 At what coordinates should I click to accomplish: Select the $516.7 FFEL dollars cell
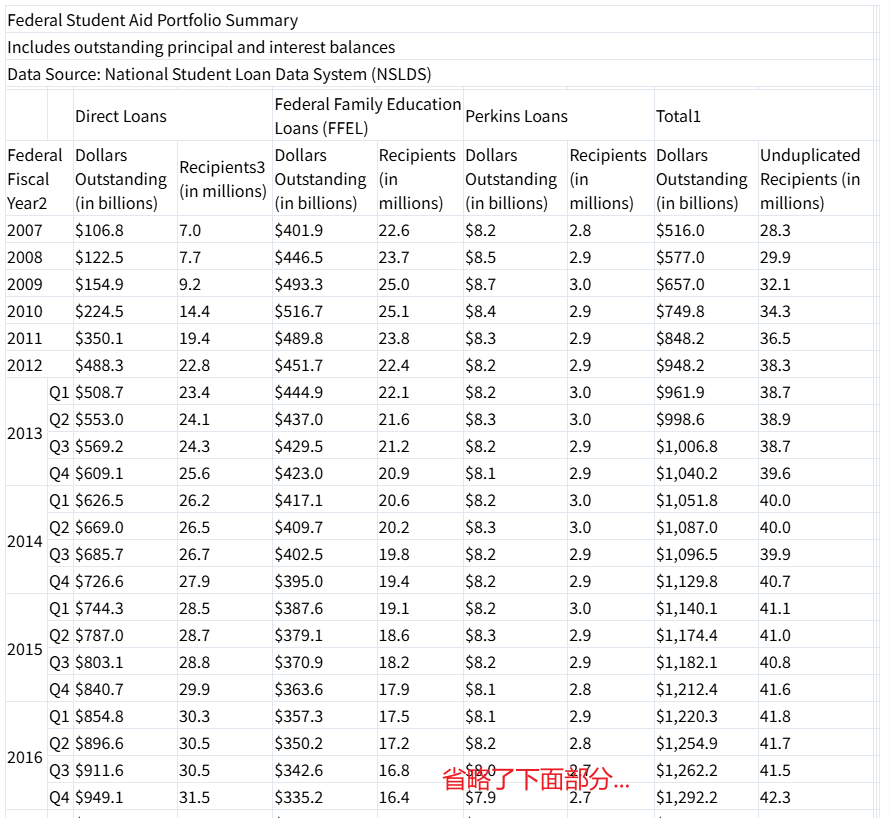coord(299,311)
